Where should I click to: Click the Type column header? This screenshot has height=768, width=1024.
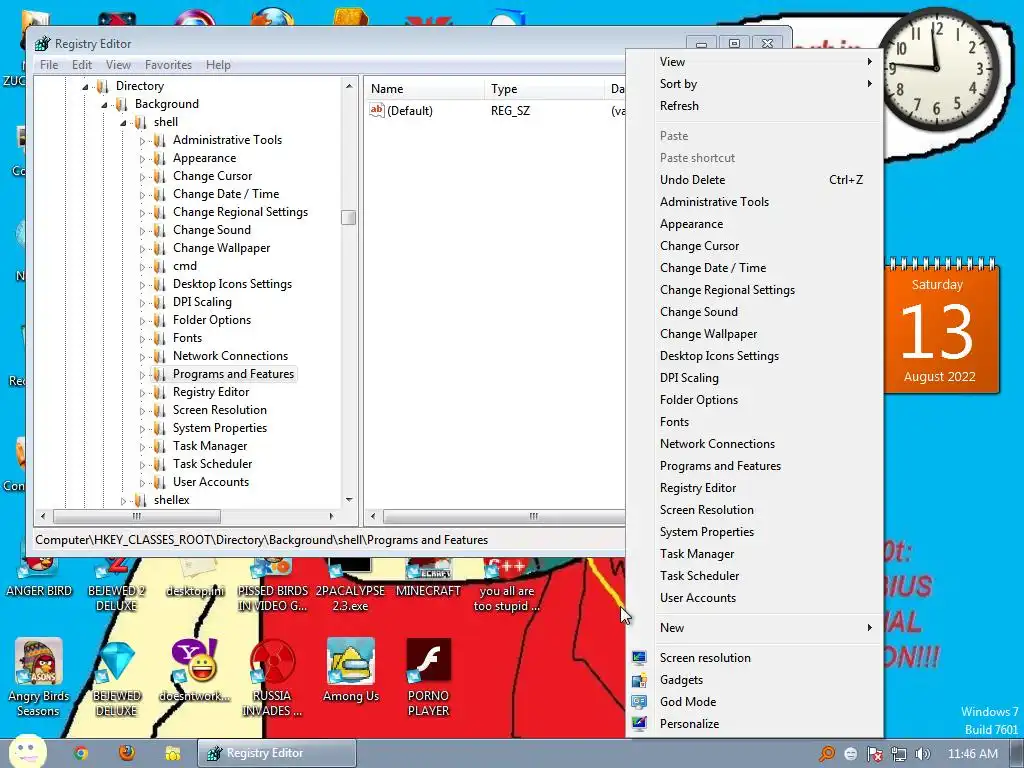[545, 89]
